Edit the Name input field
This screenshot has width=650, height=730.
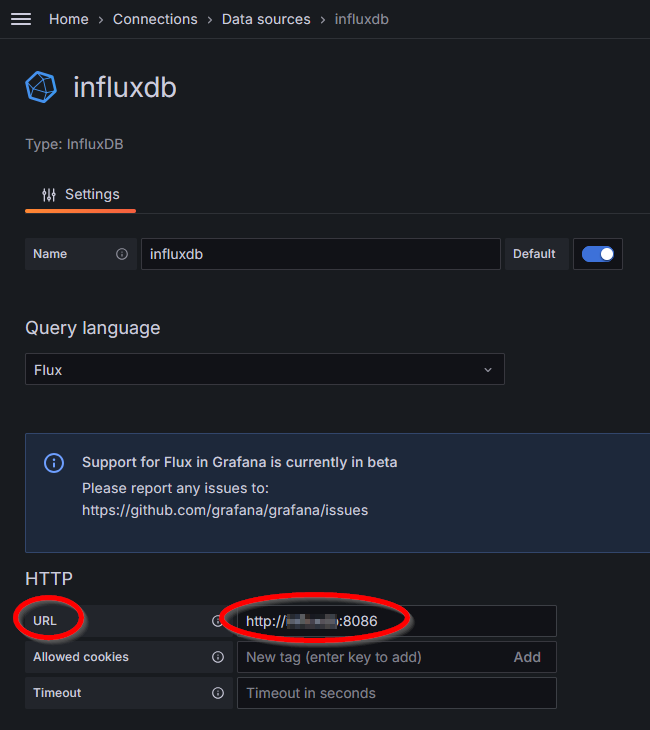pyautogui.click(x=321, y=254)
